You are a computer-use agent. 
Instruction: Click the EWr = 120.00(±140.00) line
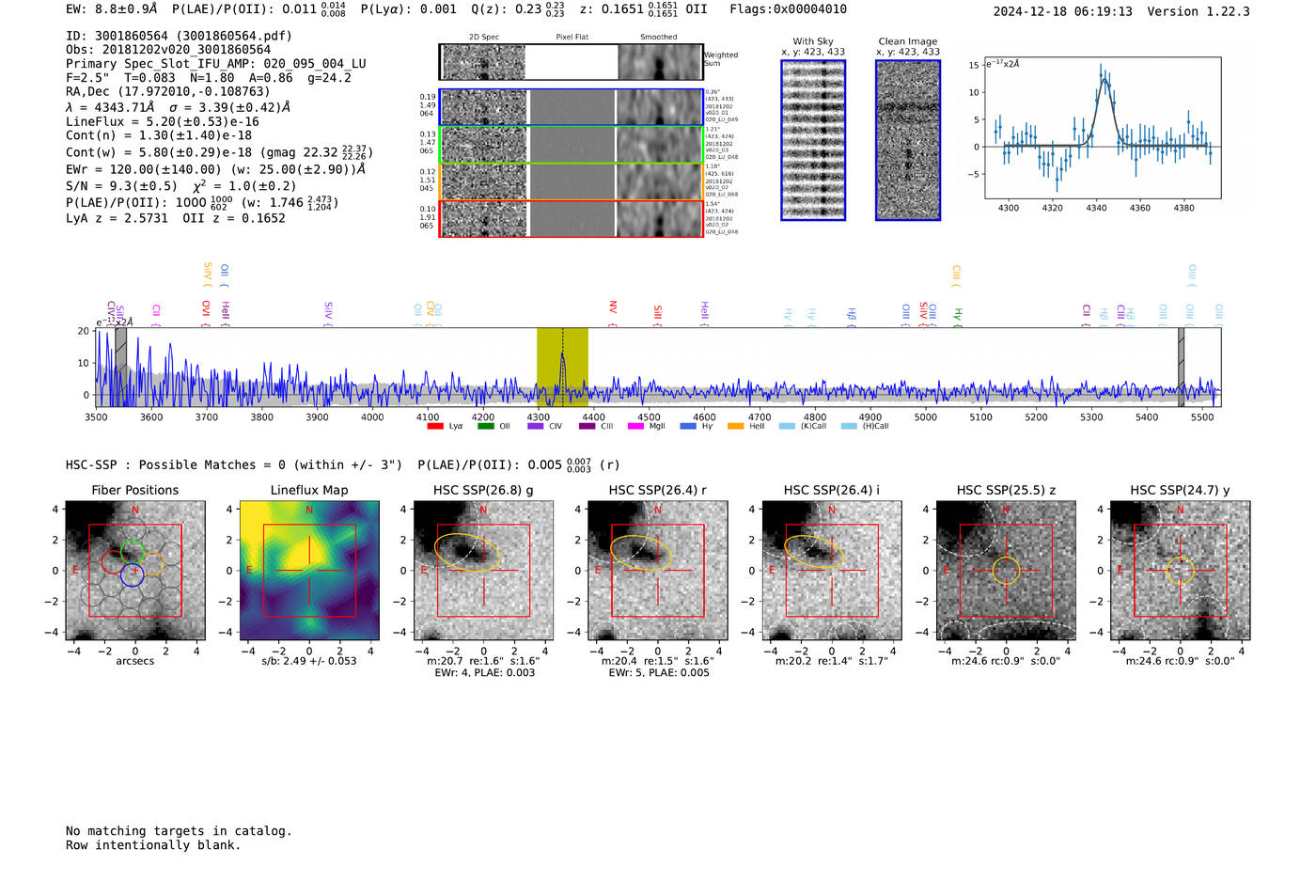pyautogui.click(x=215, y=170)
